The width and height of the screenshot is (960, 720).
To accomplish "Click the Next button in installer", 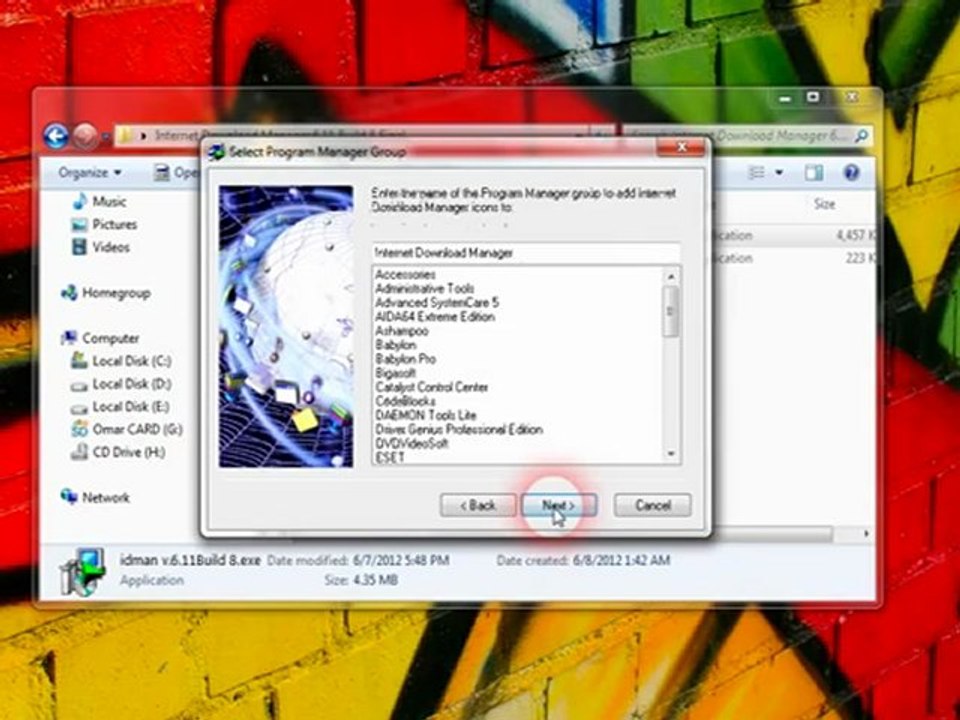I will point(558,505).
